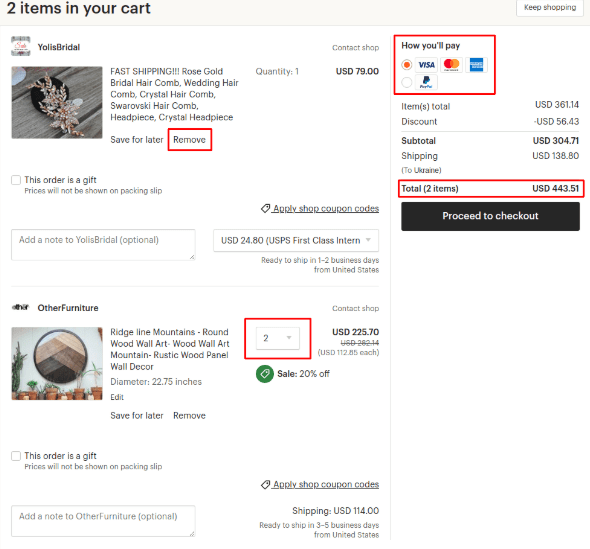Click the Shipping: USD 114.00 text
Viewport: 590px width, 549px height.
pos(336,511)
